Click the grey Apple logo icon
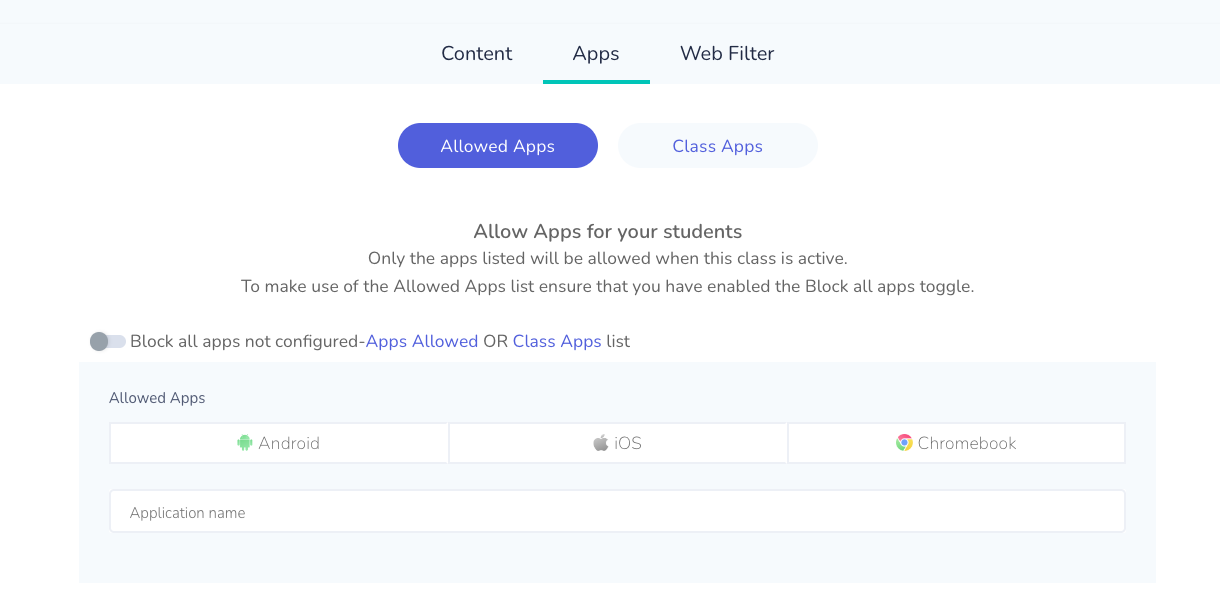This screenshot has height=612, width=1220. point(601,443)
